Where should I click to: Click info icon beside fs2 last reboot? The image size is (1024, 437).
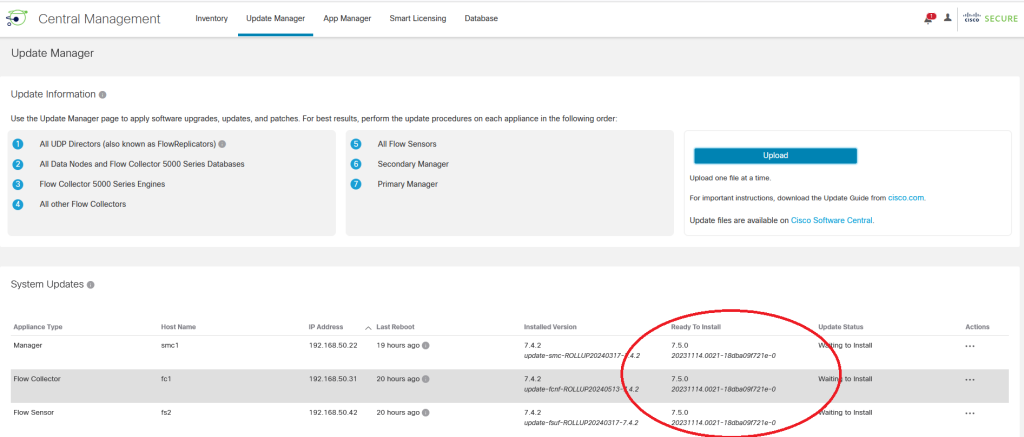point(425,413)
